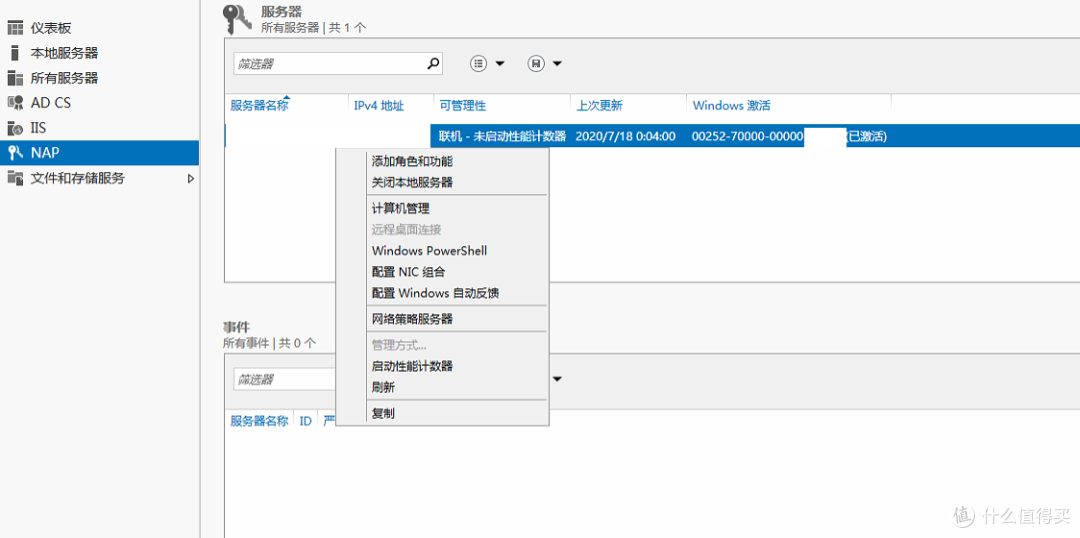Click the events 筛选器 filter field
1080x538 pixels.
click(284, 379)
